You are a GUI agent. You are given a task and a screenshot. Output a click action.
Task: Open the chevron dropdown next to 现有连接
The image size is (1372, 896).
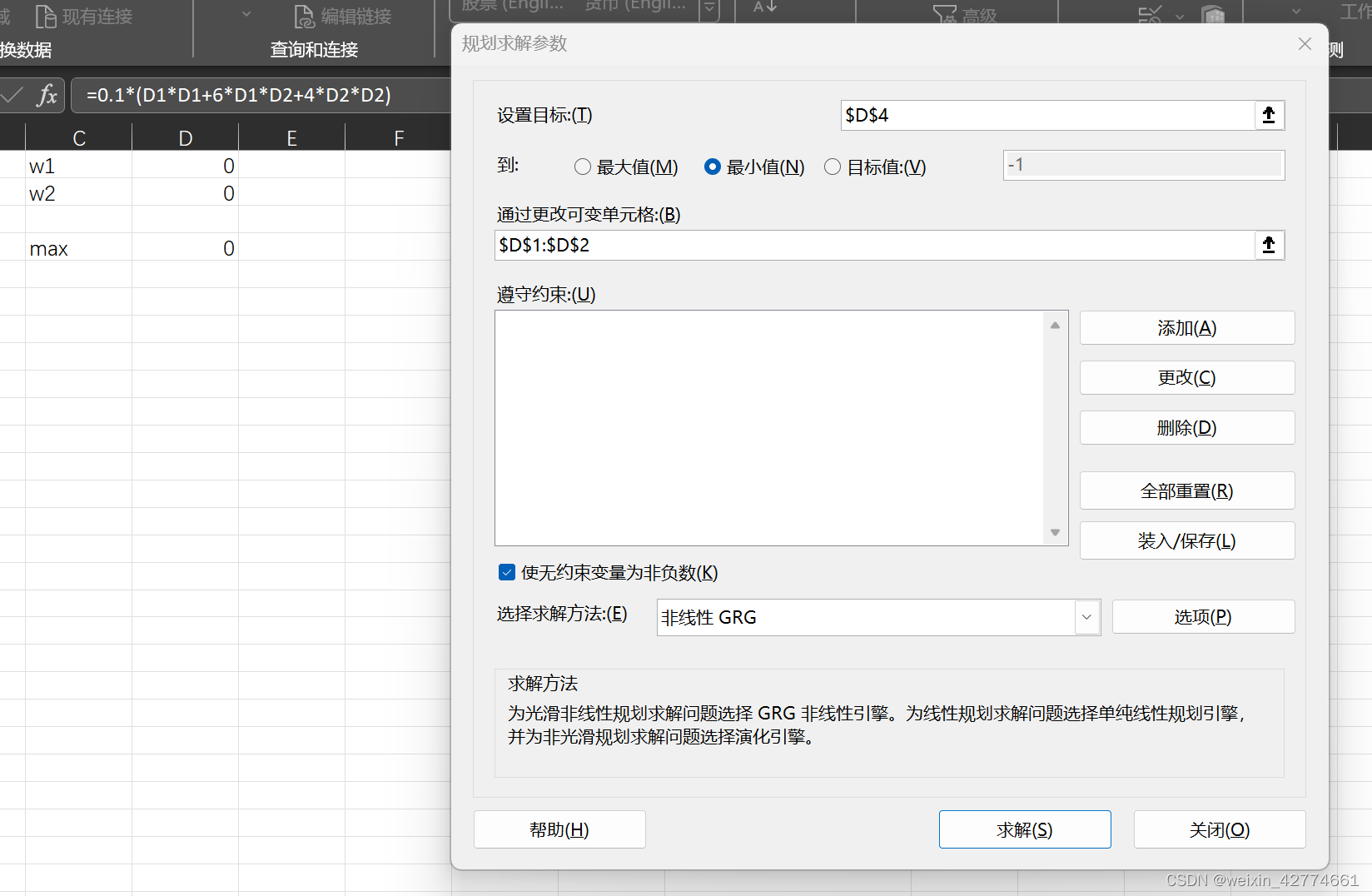[246, 14]
